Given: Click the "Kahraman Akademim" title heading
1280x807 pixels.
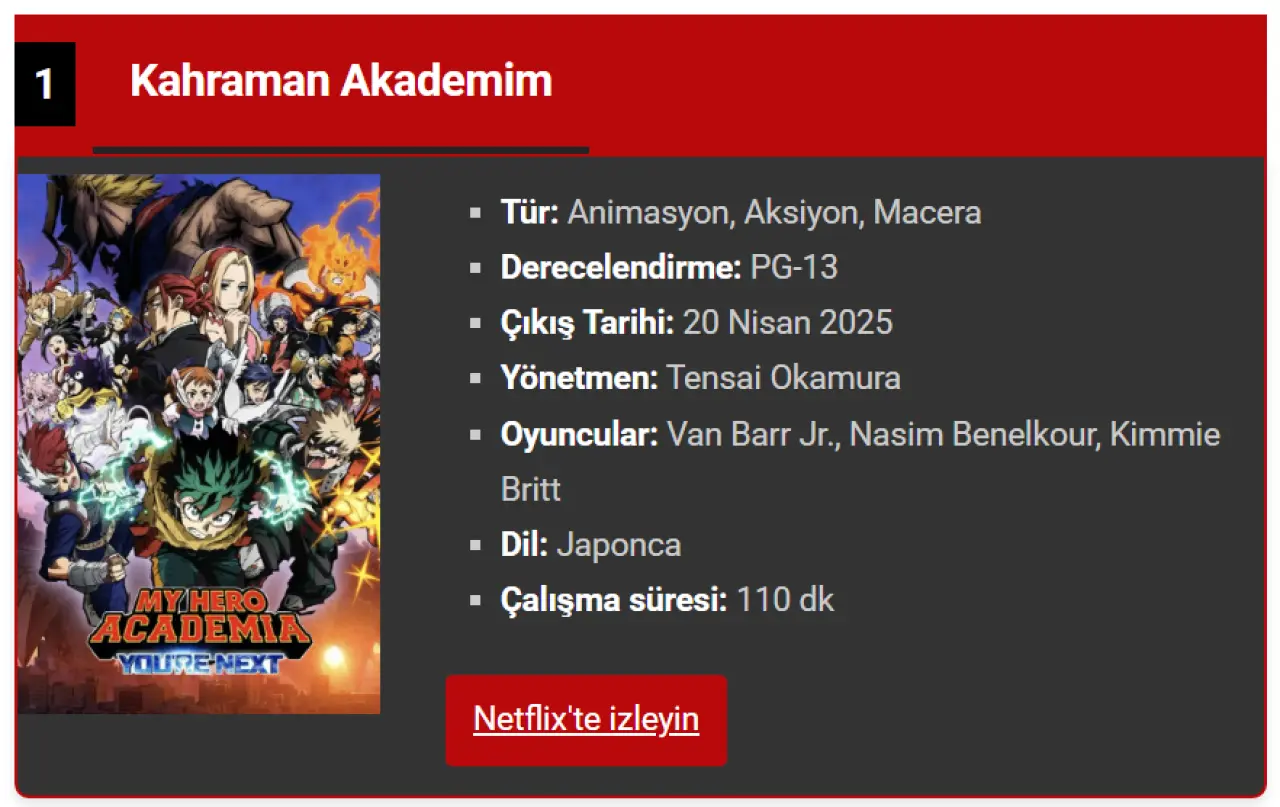Looking at the screenshot, I should (x=341, y=80).
